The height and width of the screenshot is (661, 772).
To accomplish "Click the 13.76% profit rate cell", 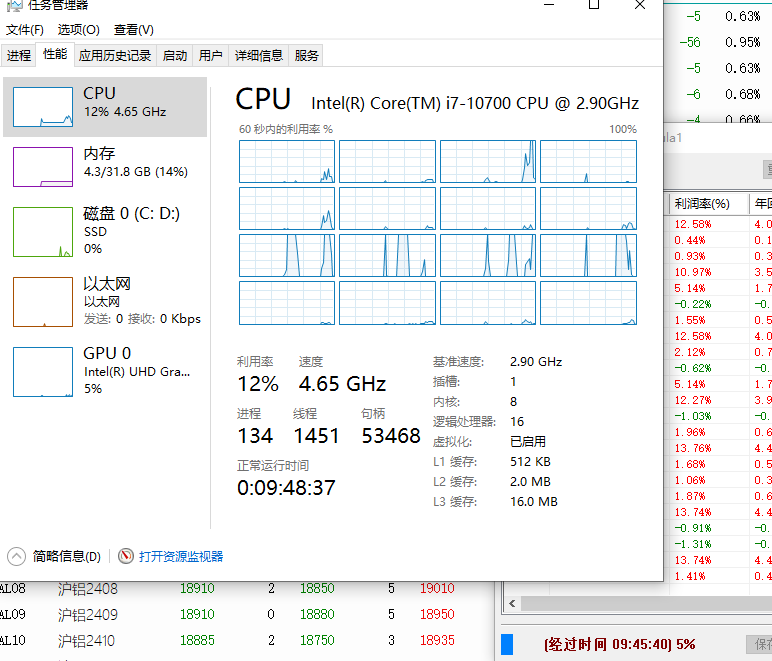I will (693, 448).
